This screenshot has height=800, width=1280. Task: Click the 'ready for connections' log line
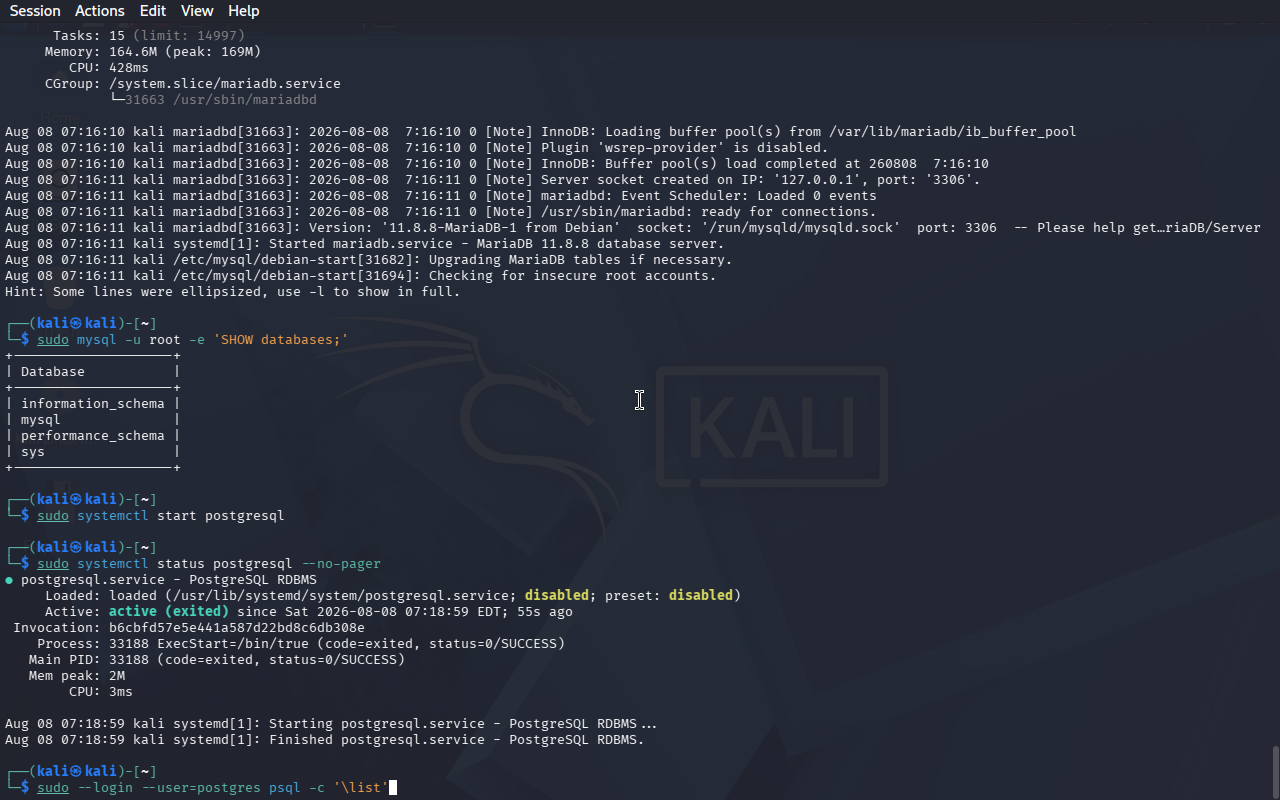[441, 212]
